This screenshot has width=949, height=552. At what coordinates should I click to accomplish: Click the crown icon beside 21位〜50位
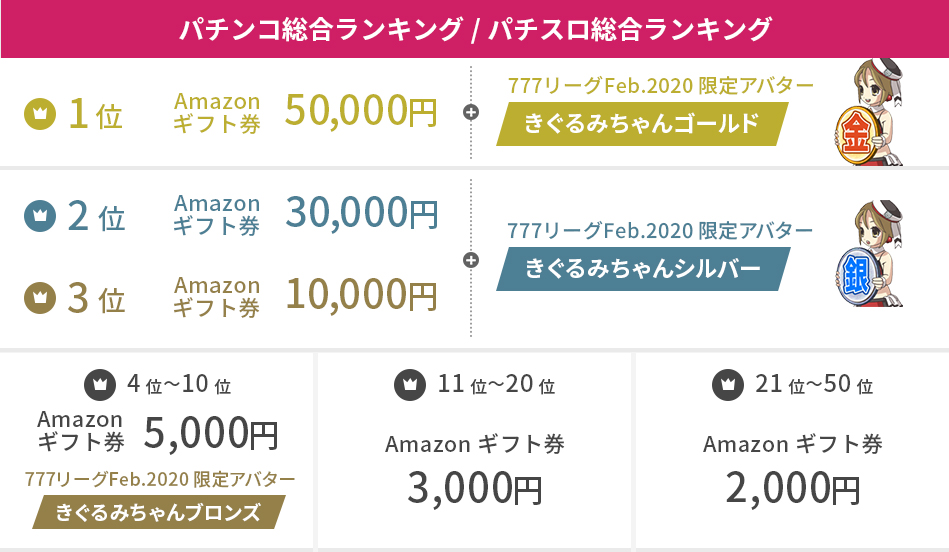(726, 383)
